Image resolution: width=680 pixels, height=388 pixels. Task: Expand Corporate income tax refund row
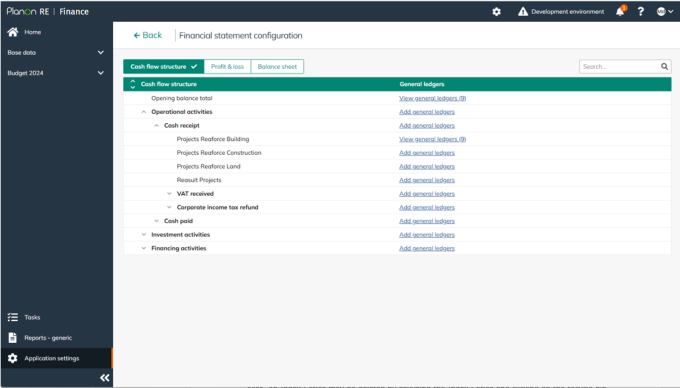(169, 207)
